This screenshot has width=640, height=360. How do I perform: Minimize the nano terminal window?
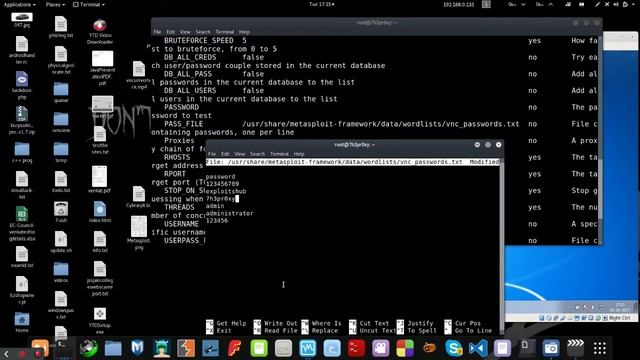point(477,144)
